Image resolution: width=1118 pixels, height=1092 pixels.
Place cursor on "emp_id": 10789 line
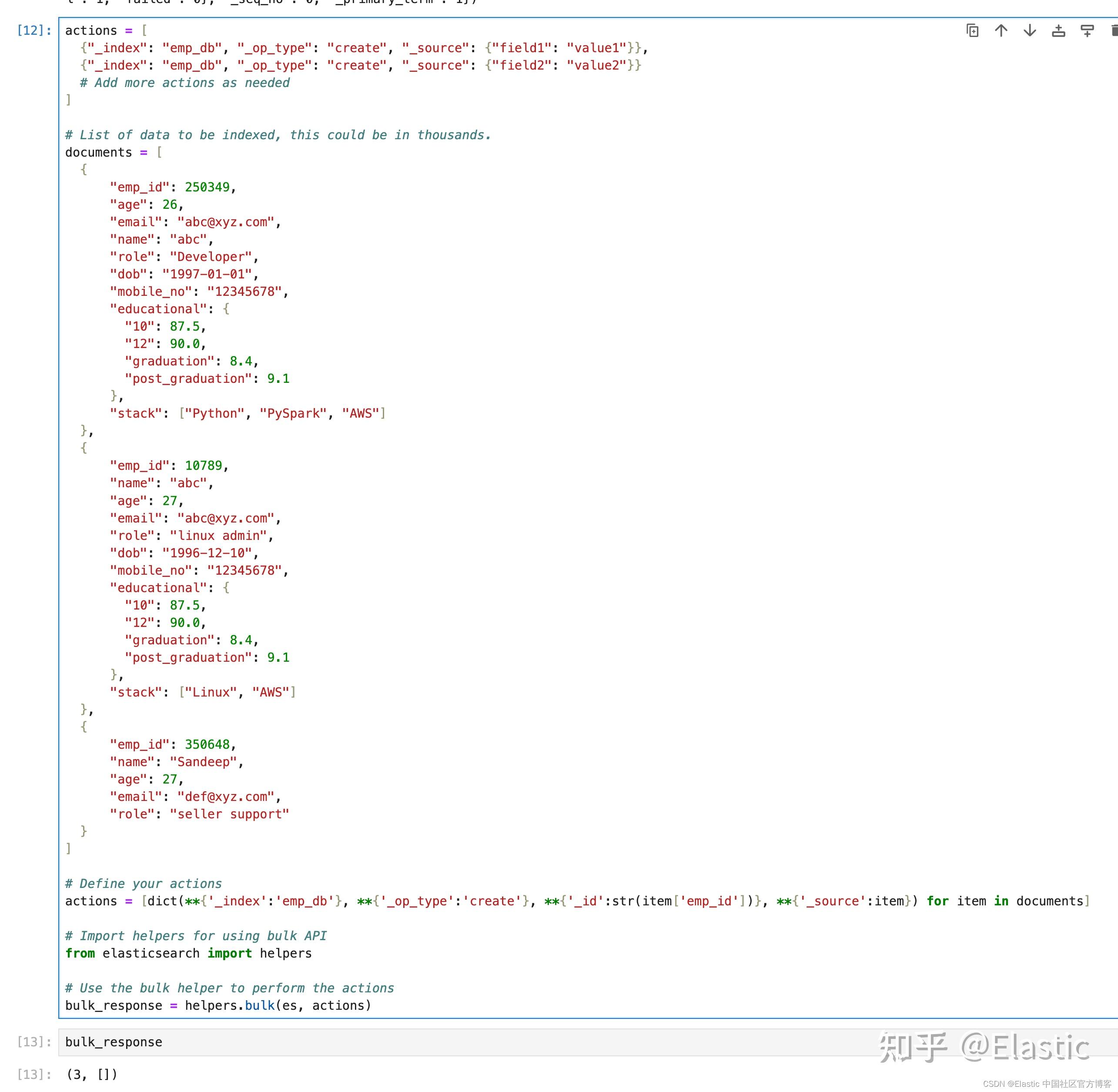(169, 466)
